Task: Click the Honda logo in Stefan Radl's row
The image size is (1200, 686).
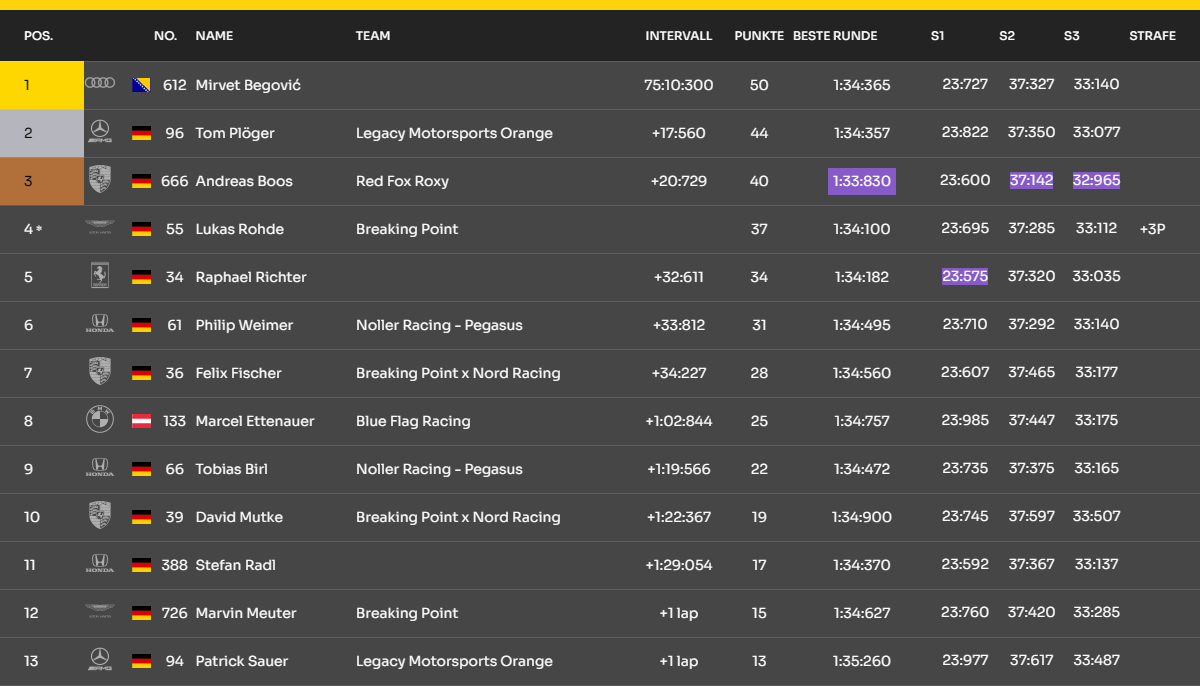Action: point(100,565)
